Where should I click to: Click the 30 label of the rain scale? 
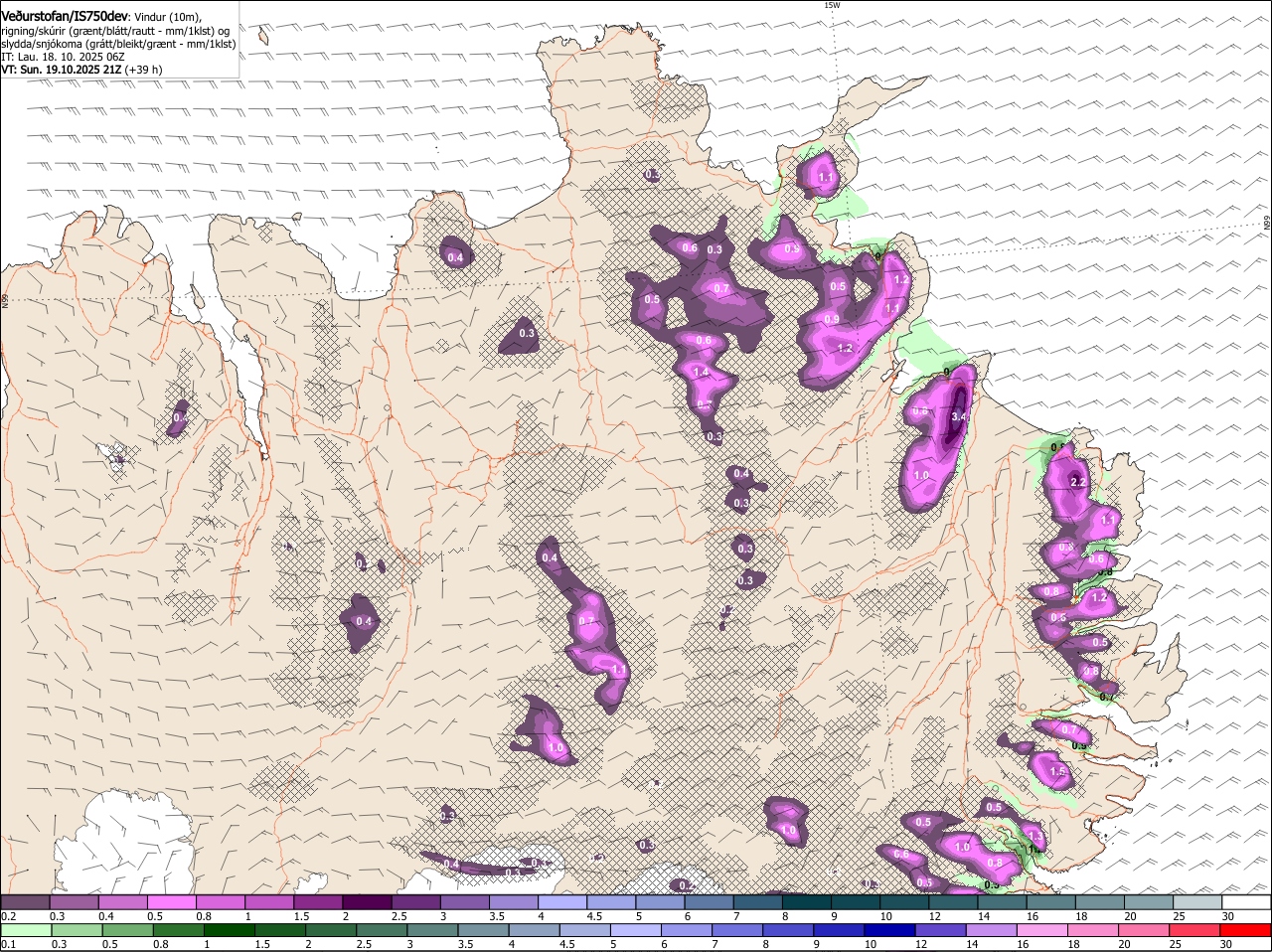[1228, 944]
